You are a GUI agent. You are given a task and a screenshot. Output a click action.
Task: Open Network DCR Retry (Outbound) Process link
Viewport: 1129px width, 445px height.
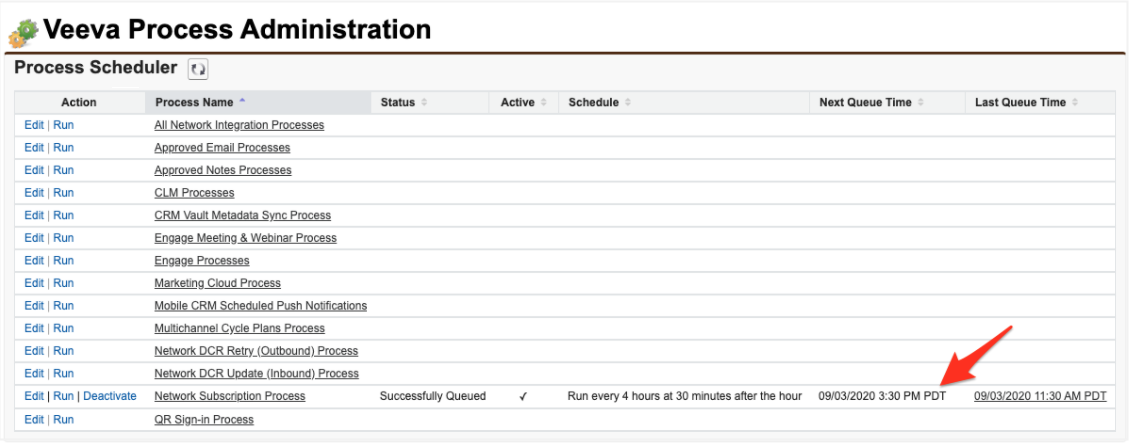pos(256,351)
